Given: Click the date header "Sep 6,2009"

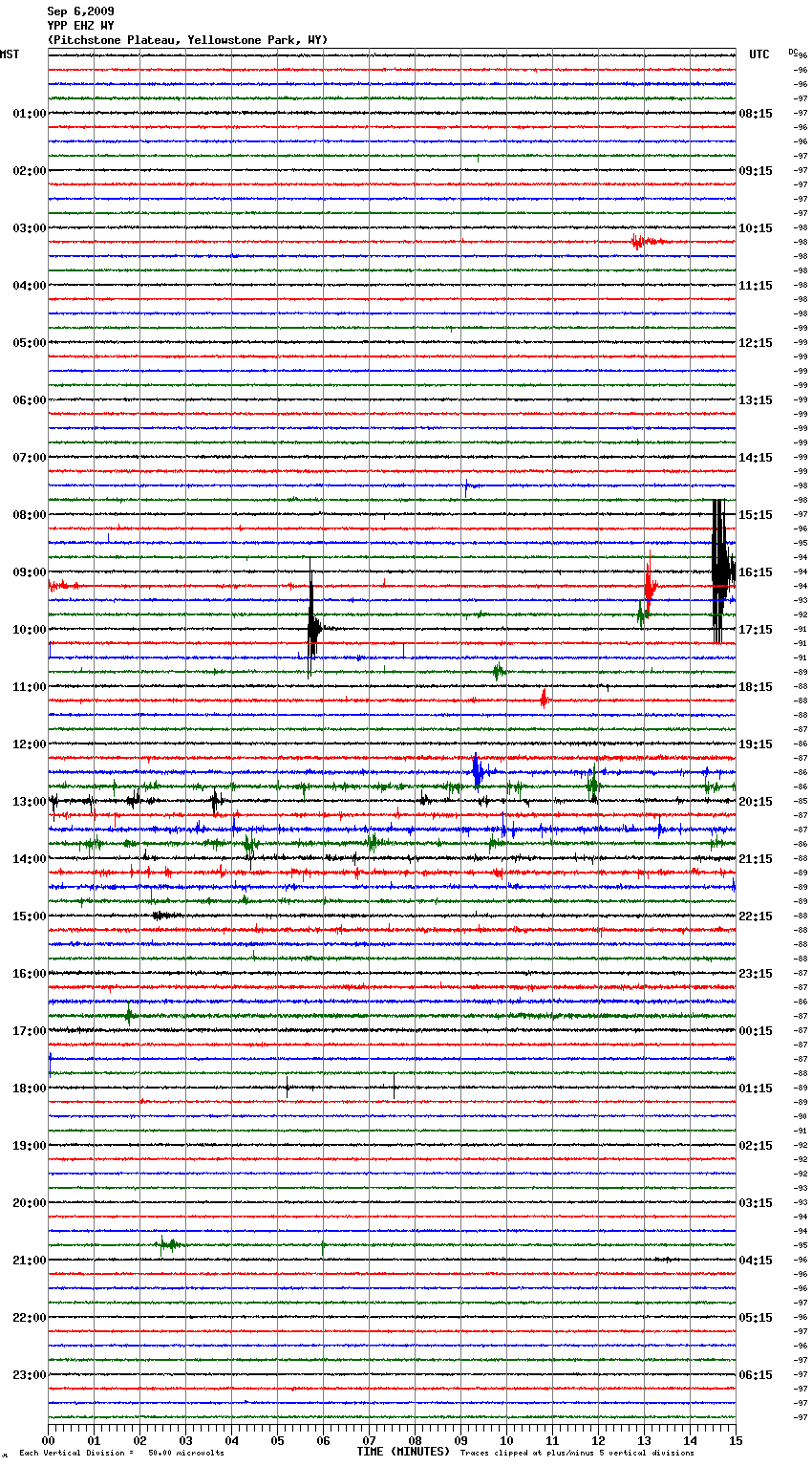Looking at the screenshot, I should [x=80, y=11].
